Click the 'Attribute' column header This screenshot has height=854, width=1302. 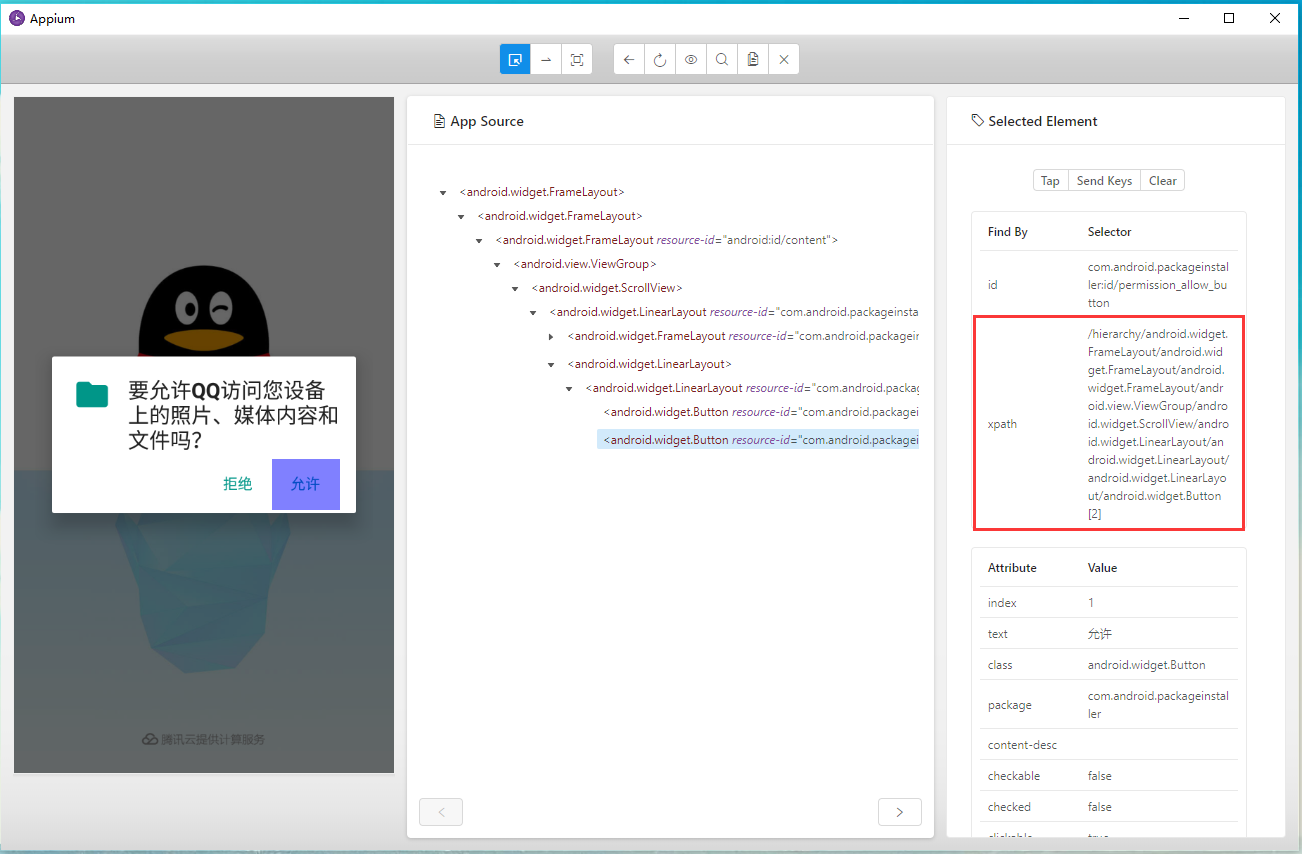tap(1012, 568)
